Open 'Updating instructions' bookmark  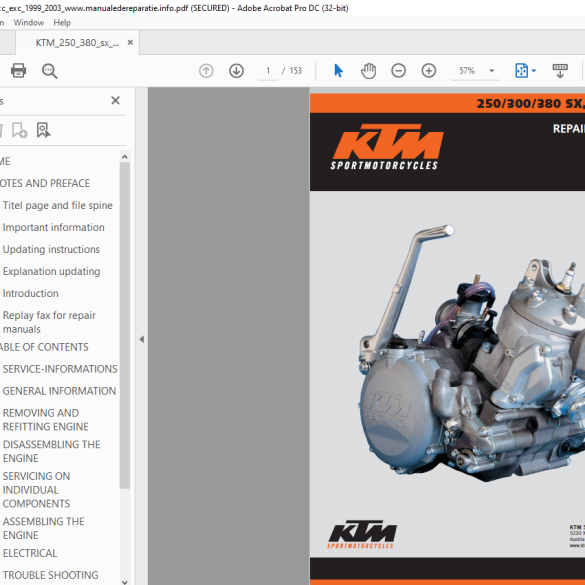coord(51,250)
